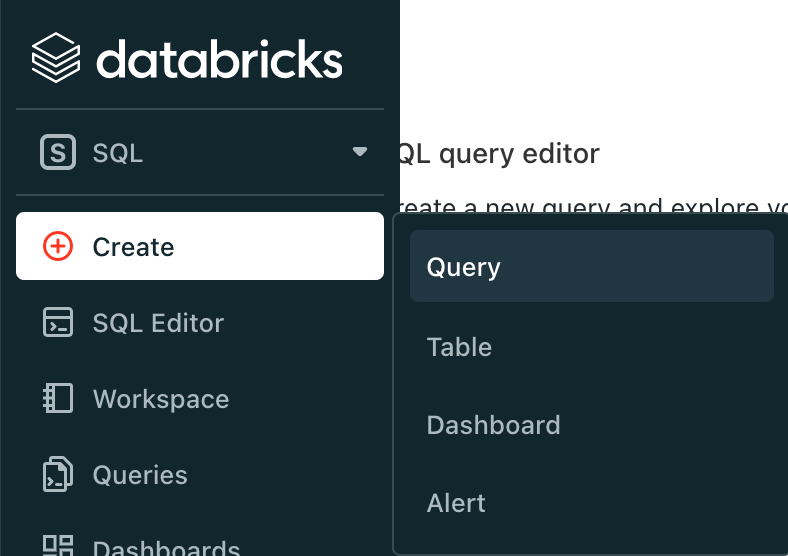This screenshot has width=788, height=556.
Task: Click the databricks wordmark text
Action: pyautogui.click(x=219, y=60)
